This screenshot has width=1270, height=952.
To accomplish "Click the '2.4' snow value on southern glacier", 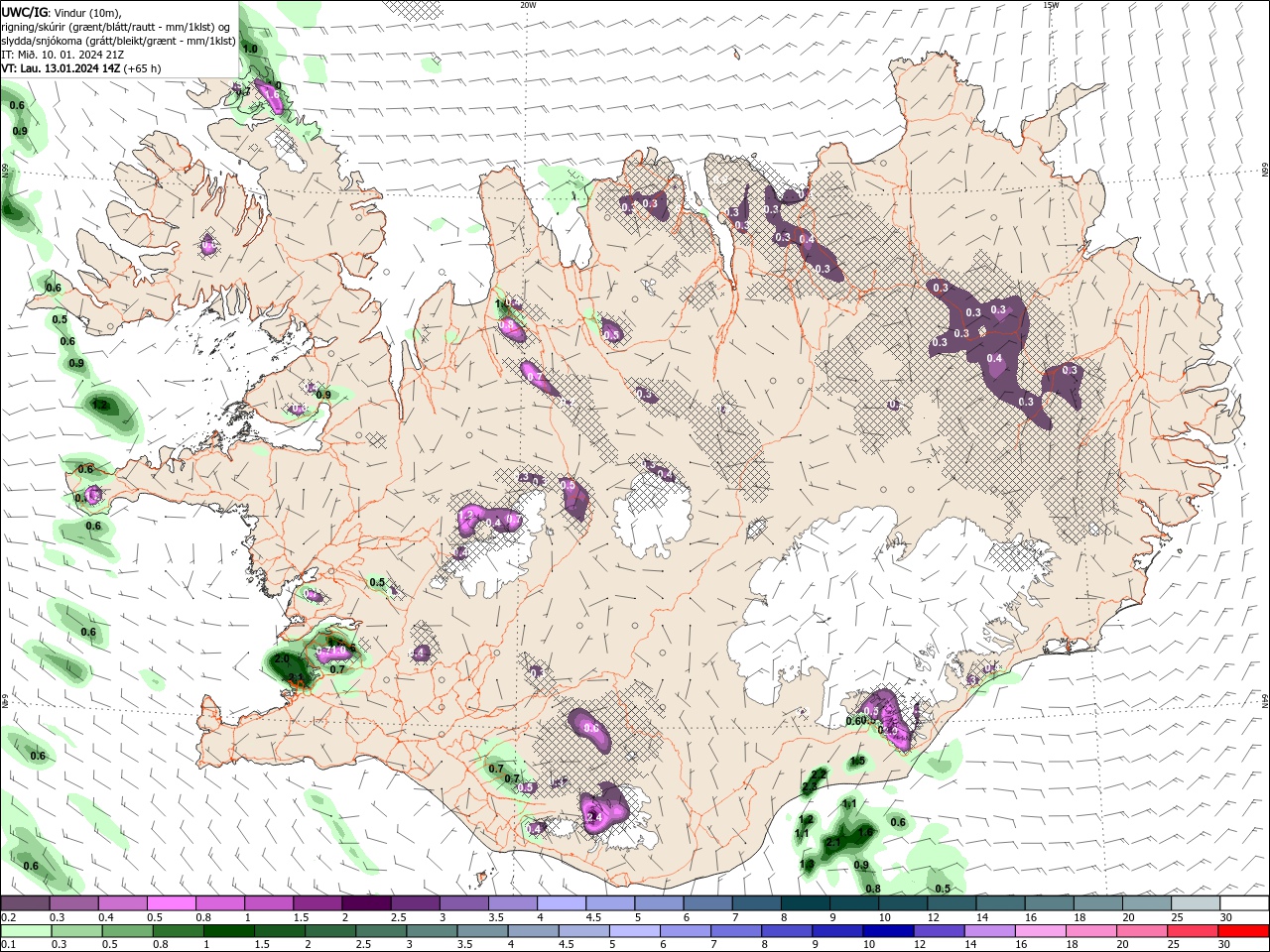I will coord(594,818).
